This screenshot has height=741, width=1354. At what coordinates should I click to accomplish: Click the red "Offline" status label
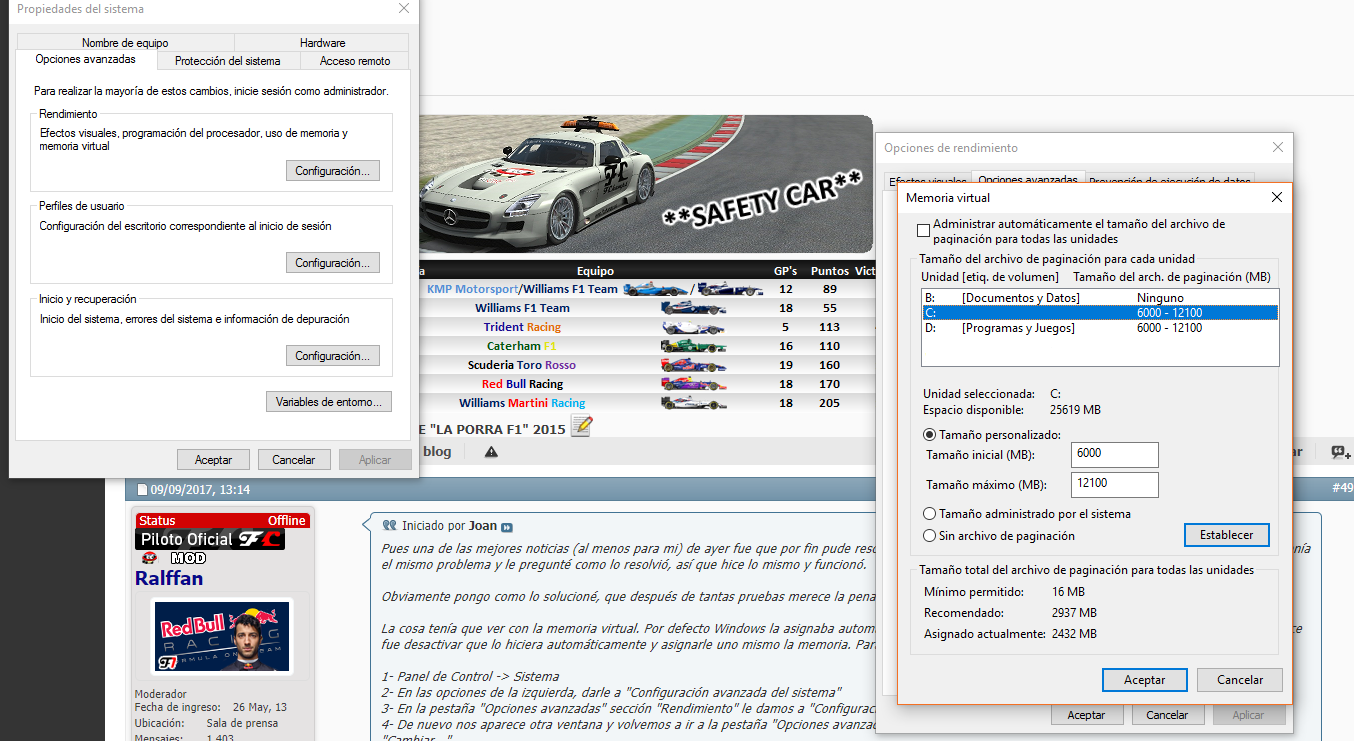(286, 521)
